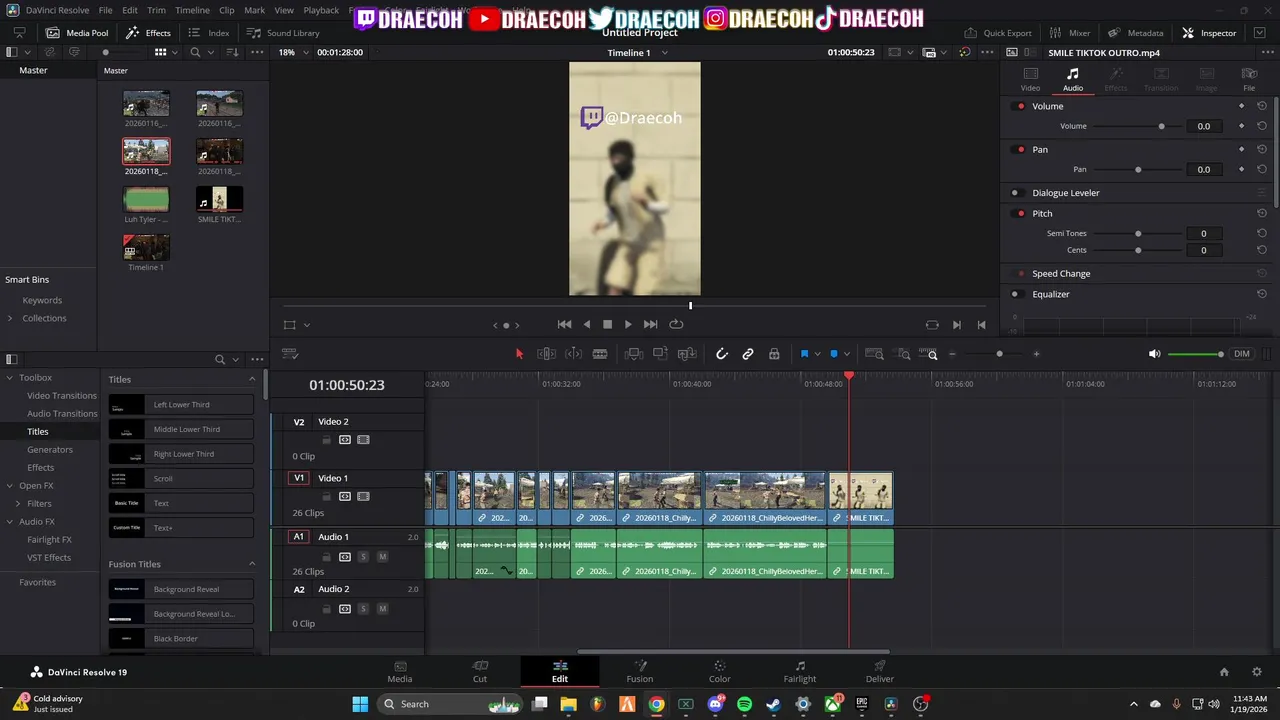Click the Full Extent Zoom icon
The height and width of the screenshot is (720, 1280).
click(x=874, y=354)
